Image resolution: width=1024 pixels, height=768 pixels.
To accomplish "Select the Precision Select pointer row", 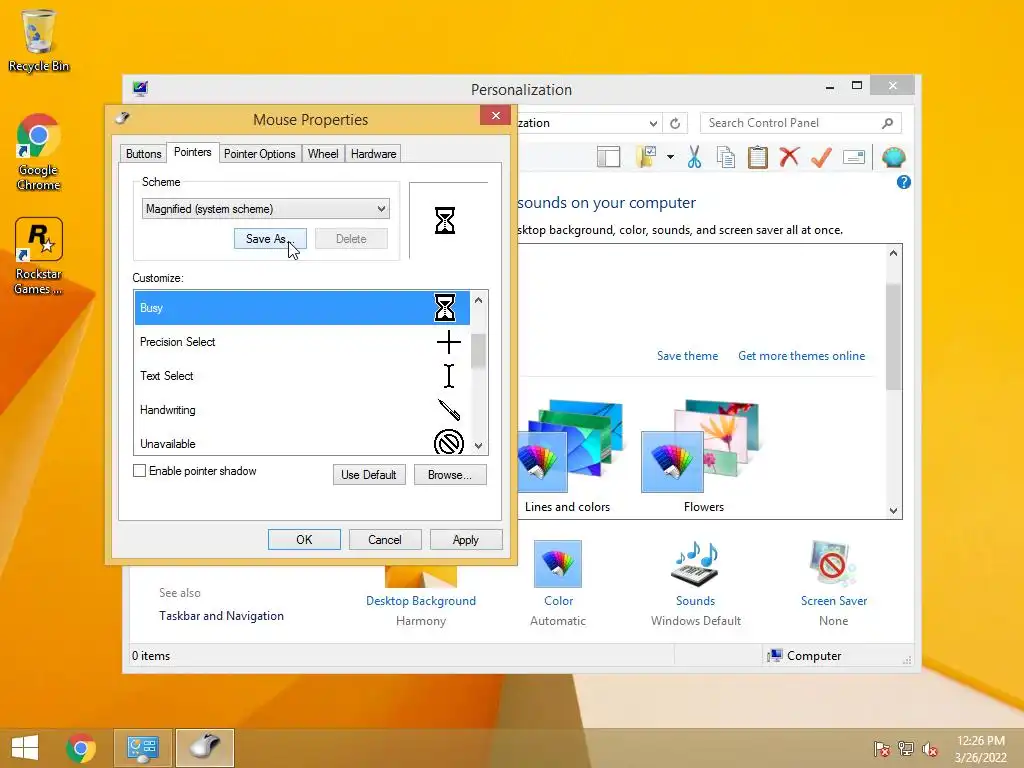I will (302, 342).
